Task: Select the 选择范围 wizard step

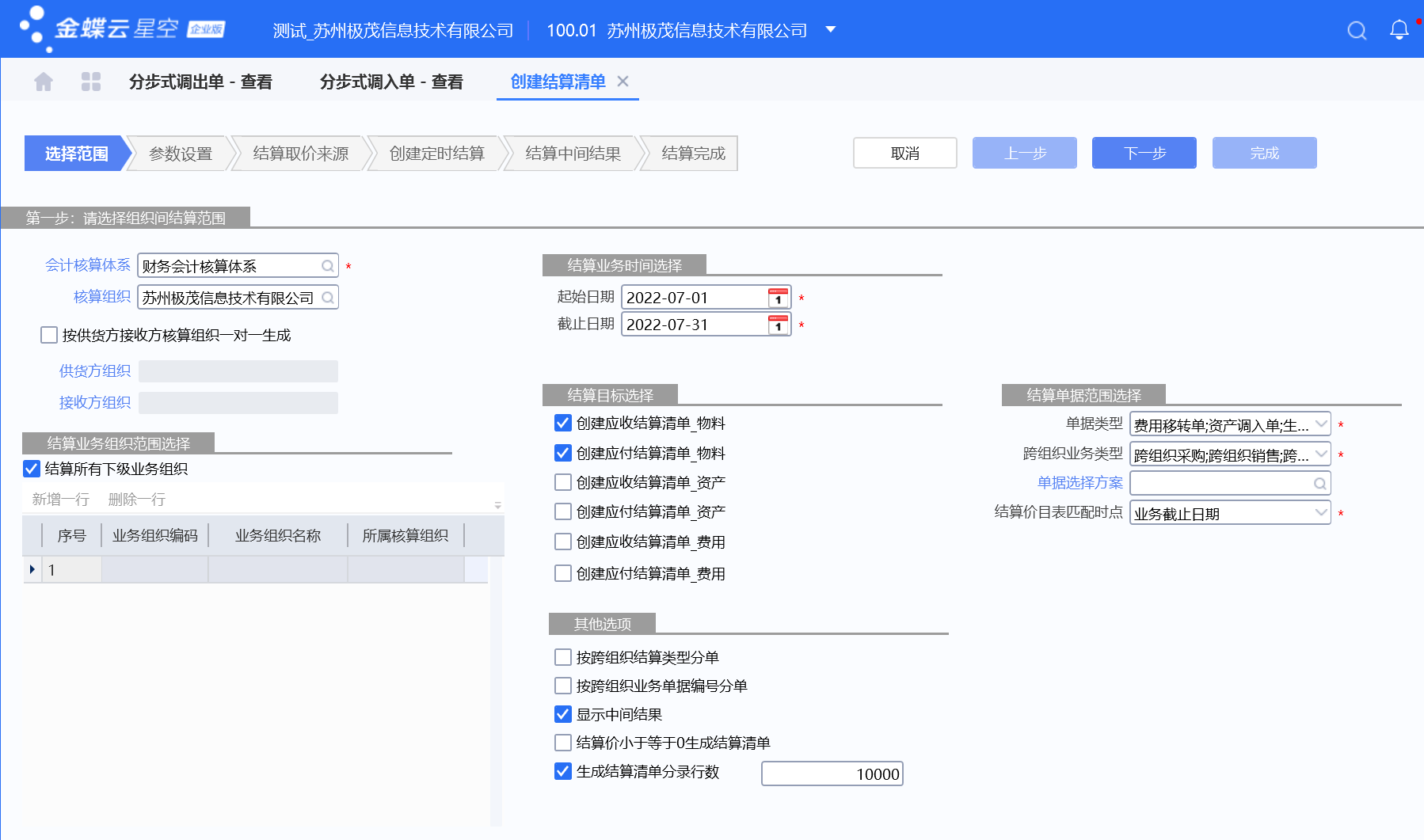Action: click(x=77, y=154)
